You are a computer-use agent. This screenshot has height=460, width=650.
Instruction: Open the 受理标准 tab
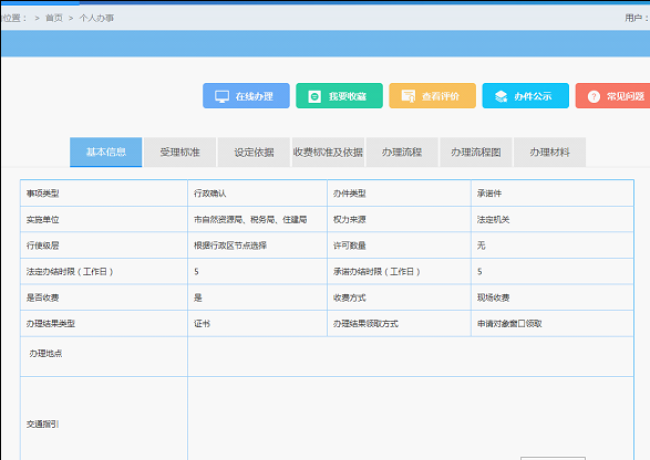coord(179,153)
